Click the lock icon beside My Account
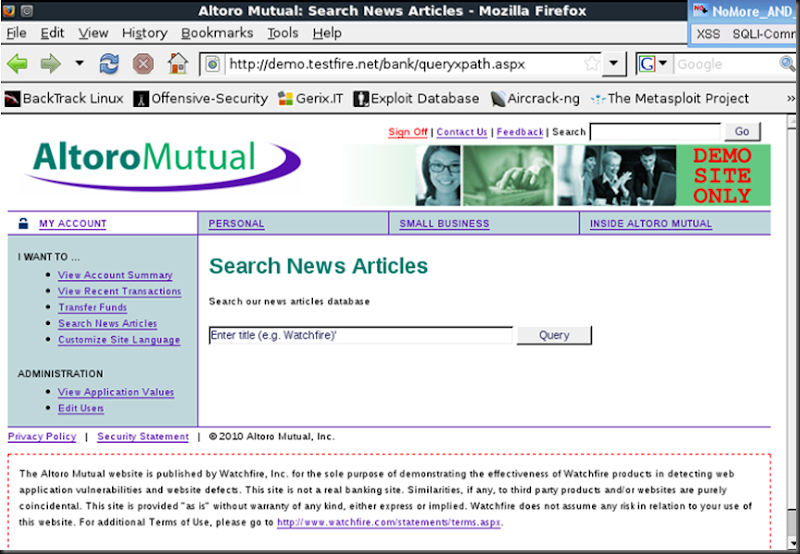The image size is (800, 554). [x=23, y=223]
